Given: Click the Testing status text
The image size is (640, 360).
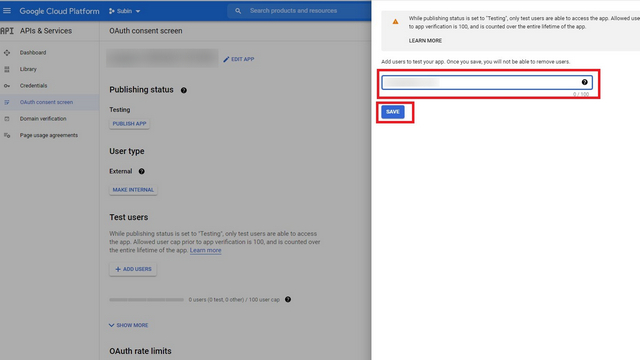Looking at the screenshot, I should [x=120, y=110].
